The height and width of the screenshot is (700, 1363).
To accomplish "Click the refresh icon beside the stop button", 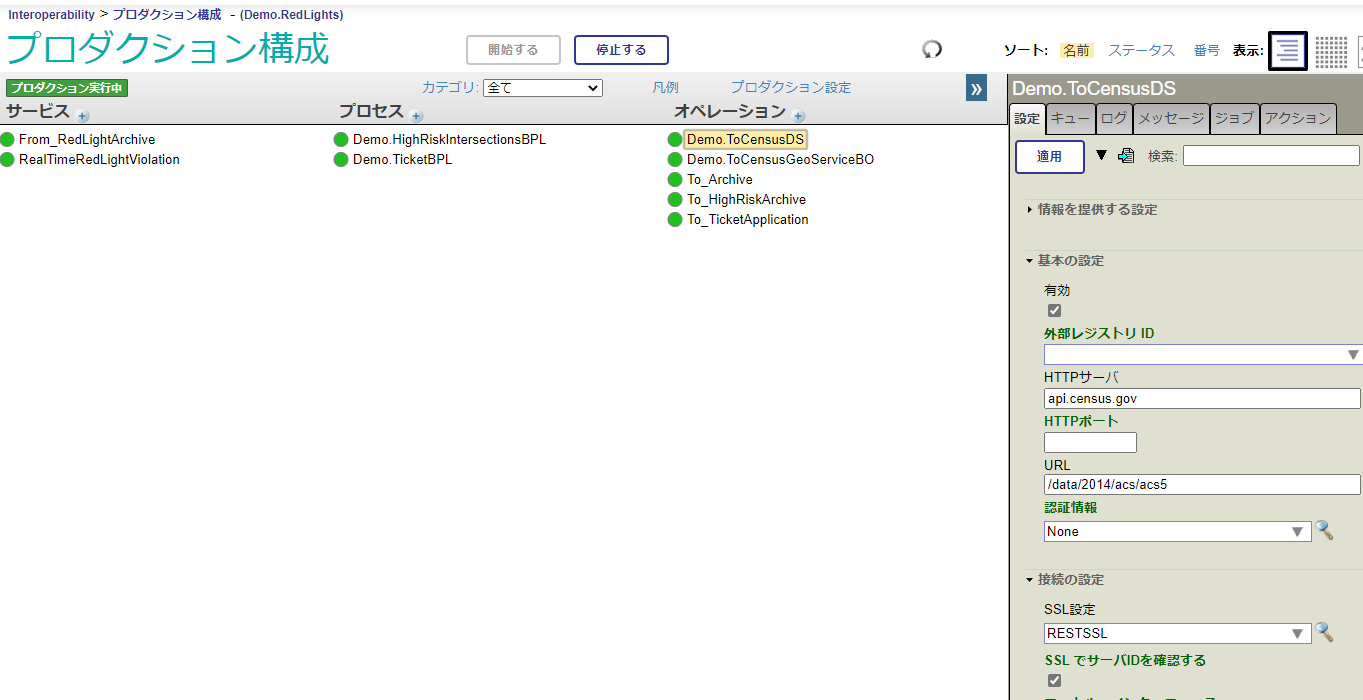I will 932,50.
